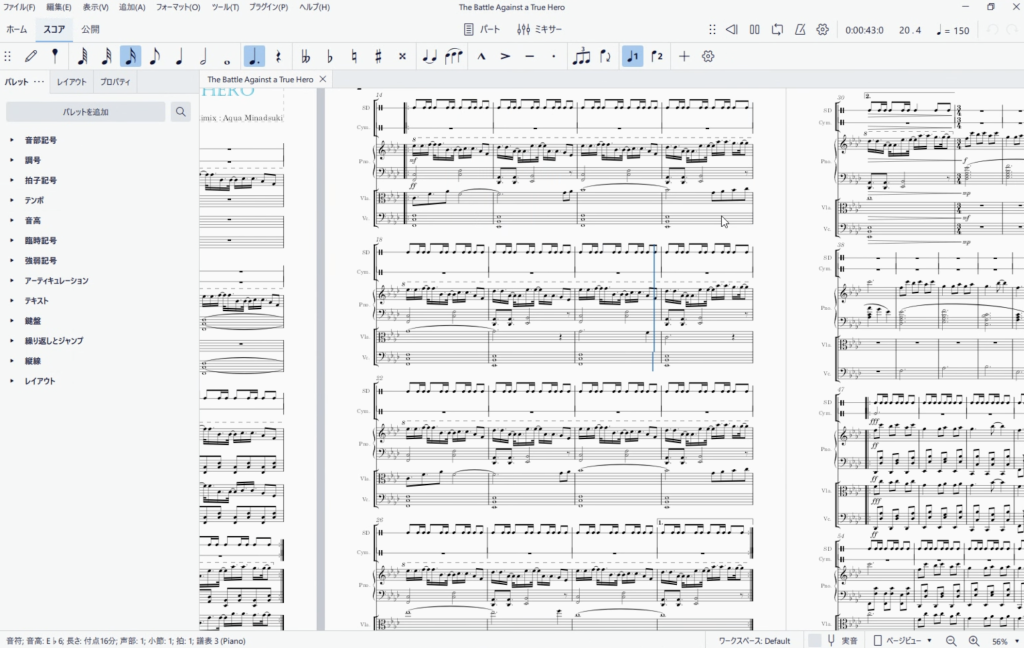Add a slur from toolbar
1024x648 pixels.
(x=453, y=56)
